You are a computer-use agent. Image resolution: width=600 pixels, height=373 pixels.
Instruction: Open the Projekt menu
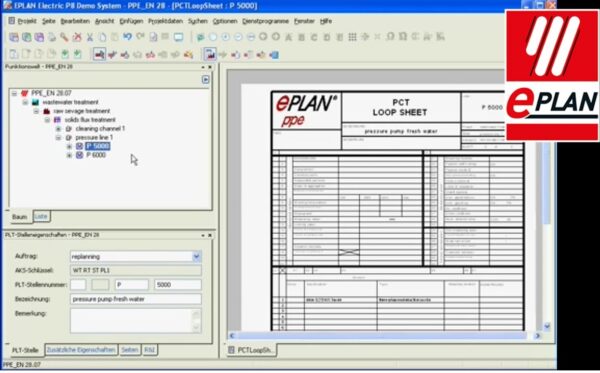(x=27, y=21)
